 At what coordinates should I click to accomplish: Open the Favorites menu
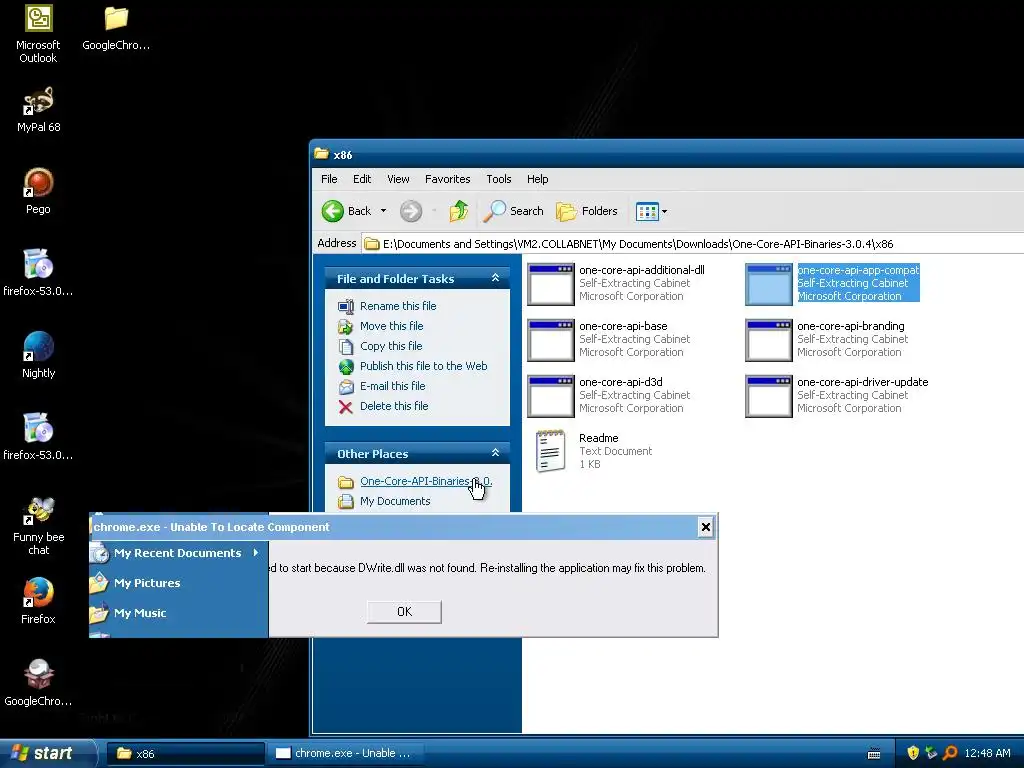tap(447, 179)
